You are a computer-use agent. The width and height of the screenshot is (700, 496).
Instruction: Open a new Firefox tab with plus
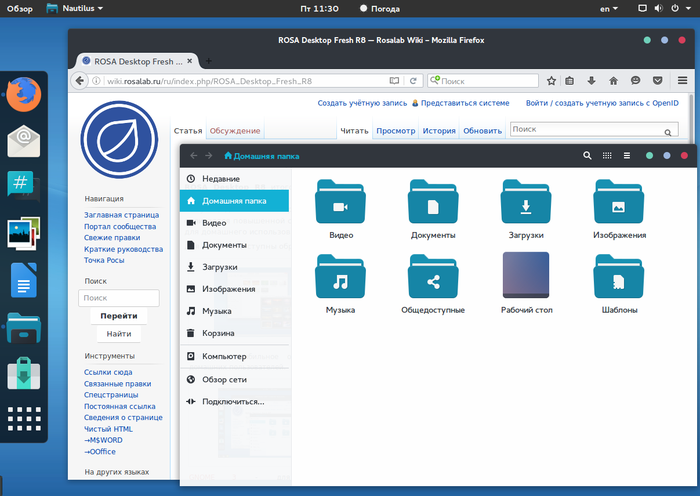[208, 61]
